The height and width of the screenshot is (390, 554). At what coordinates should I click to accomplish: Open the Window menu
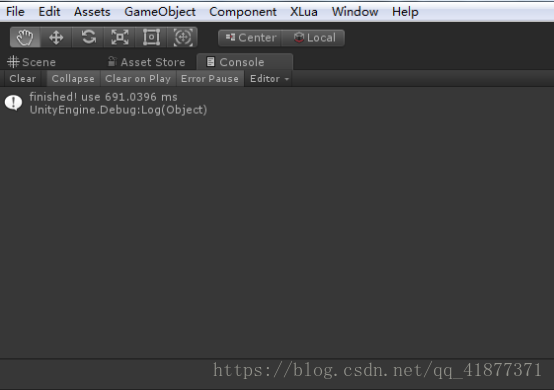tap(355, 12)
